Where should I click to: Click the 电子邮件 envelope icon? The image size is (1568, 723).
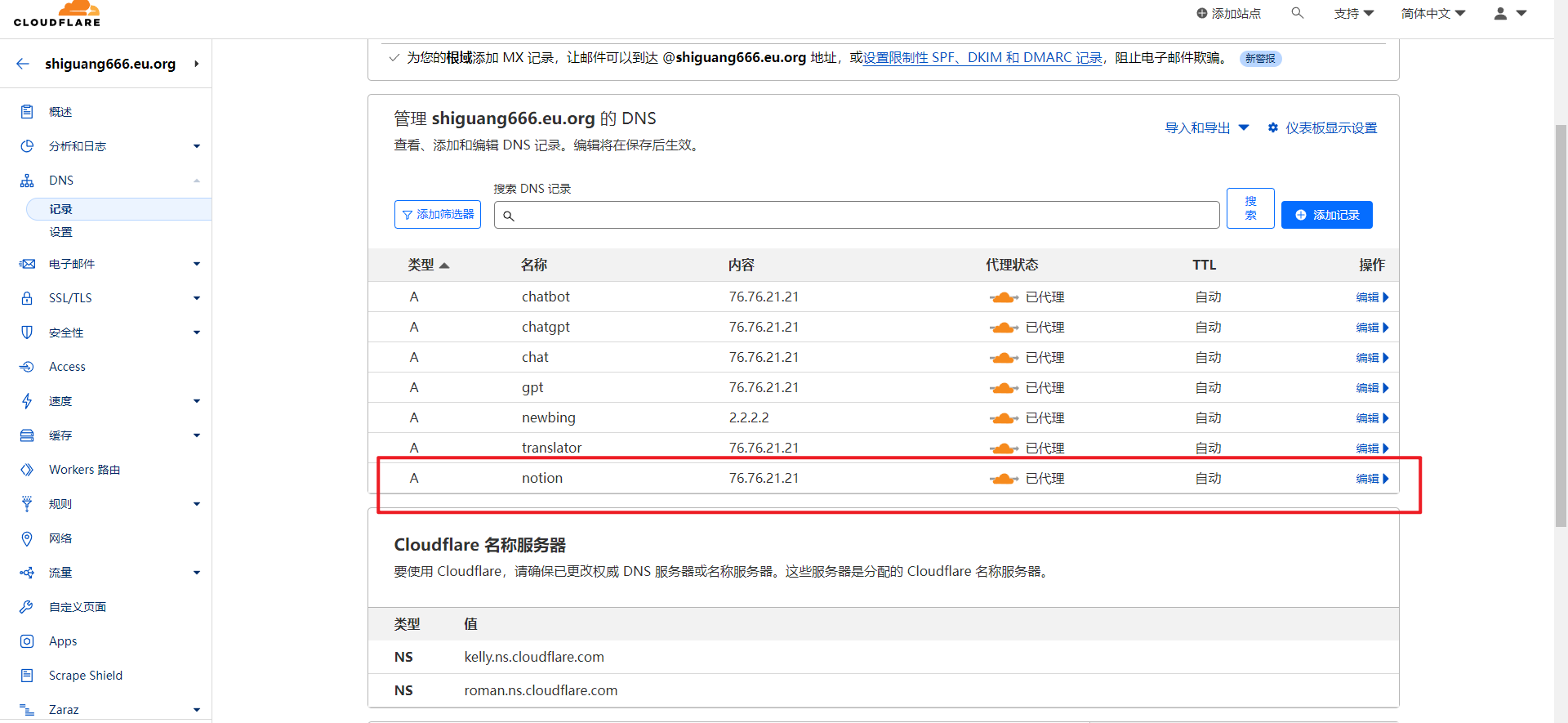pos(27,264)
